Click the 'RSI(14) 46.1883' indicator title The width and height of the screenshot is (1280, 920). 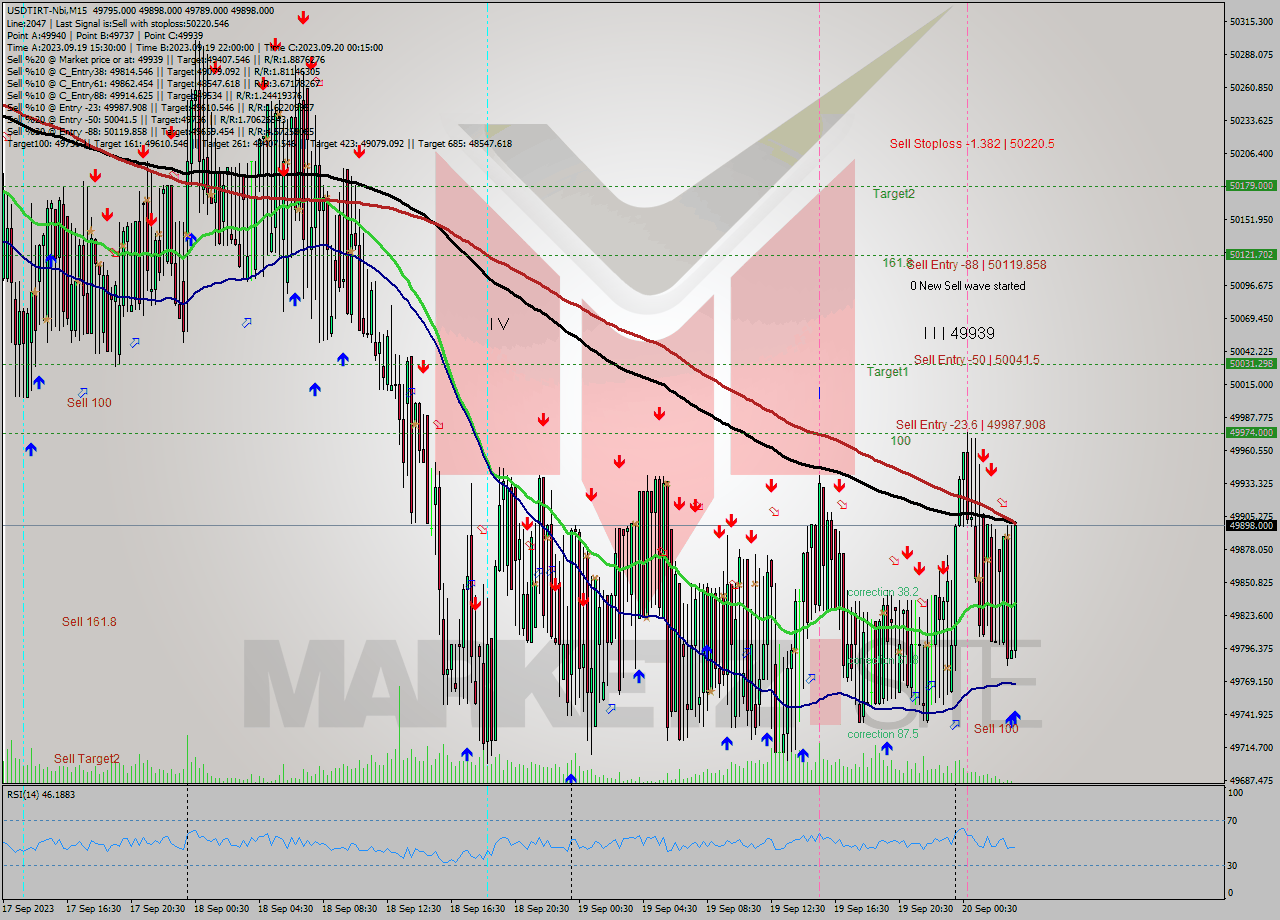click(x=41, y=794)
